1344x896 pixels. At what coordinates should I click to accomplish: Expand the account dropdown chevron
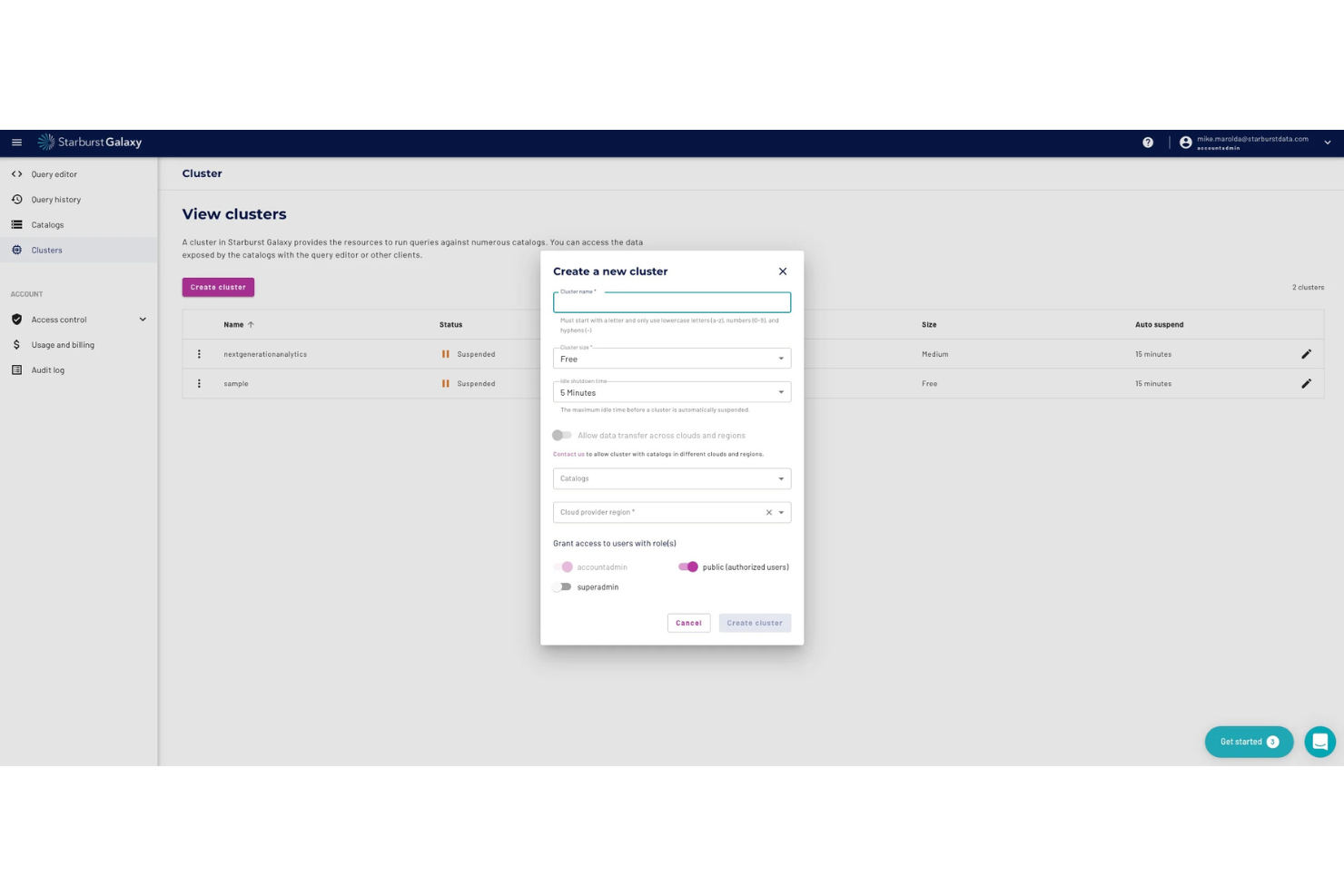coord(1327,143)
